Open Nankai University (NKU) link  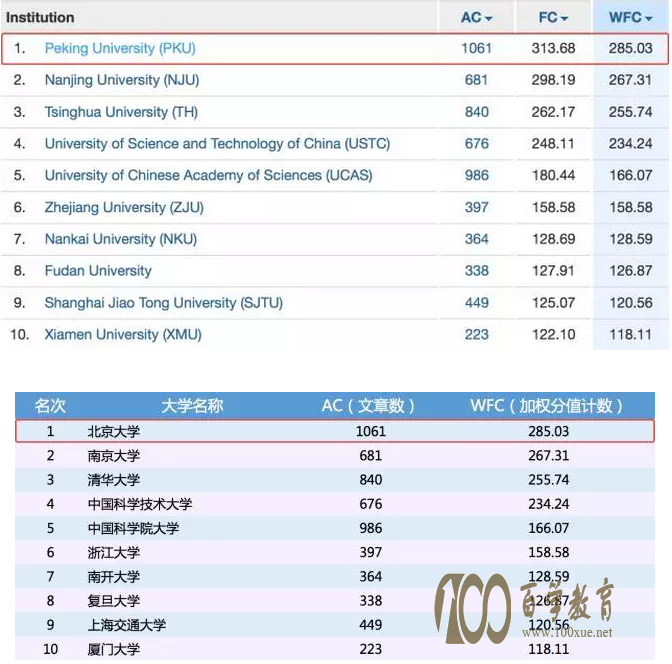click(121, 239)
